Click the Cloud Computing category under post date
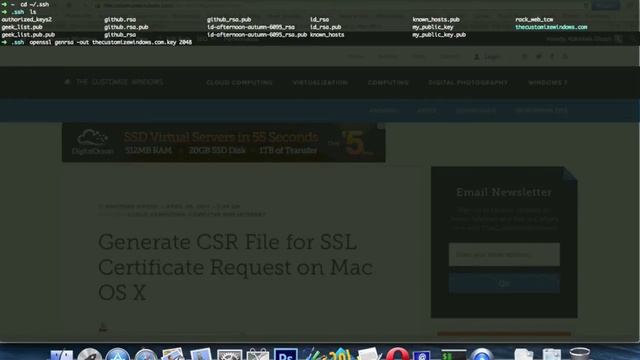The width and height of the screenshot is (640, 360). click(156, 214)
